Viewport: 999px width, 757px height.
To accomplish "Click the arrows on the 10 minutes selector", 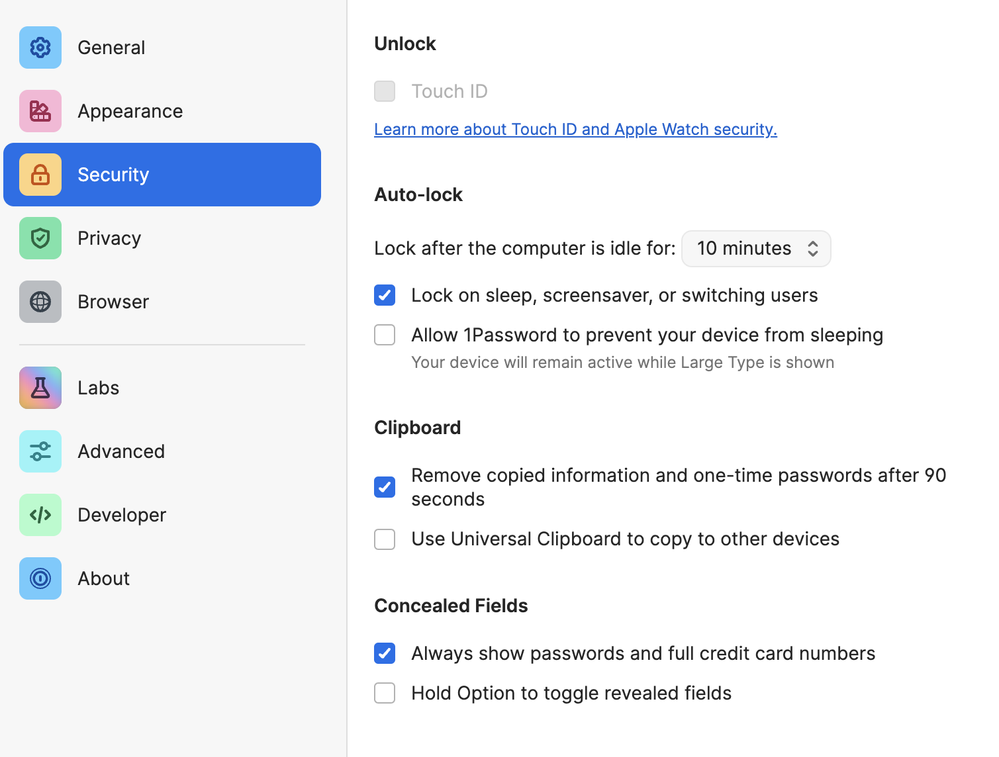I will (812, 249).
